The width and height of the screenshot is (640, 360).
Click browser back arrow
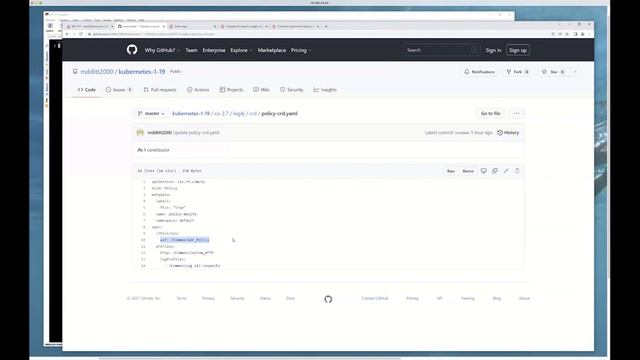point(67,34)
